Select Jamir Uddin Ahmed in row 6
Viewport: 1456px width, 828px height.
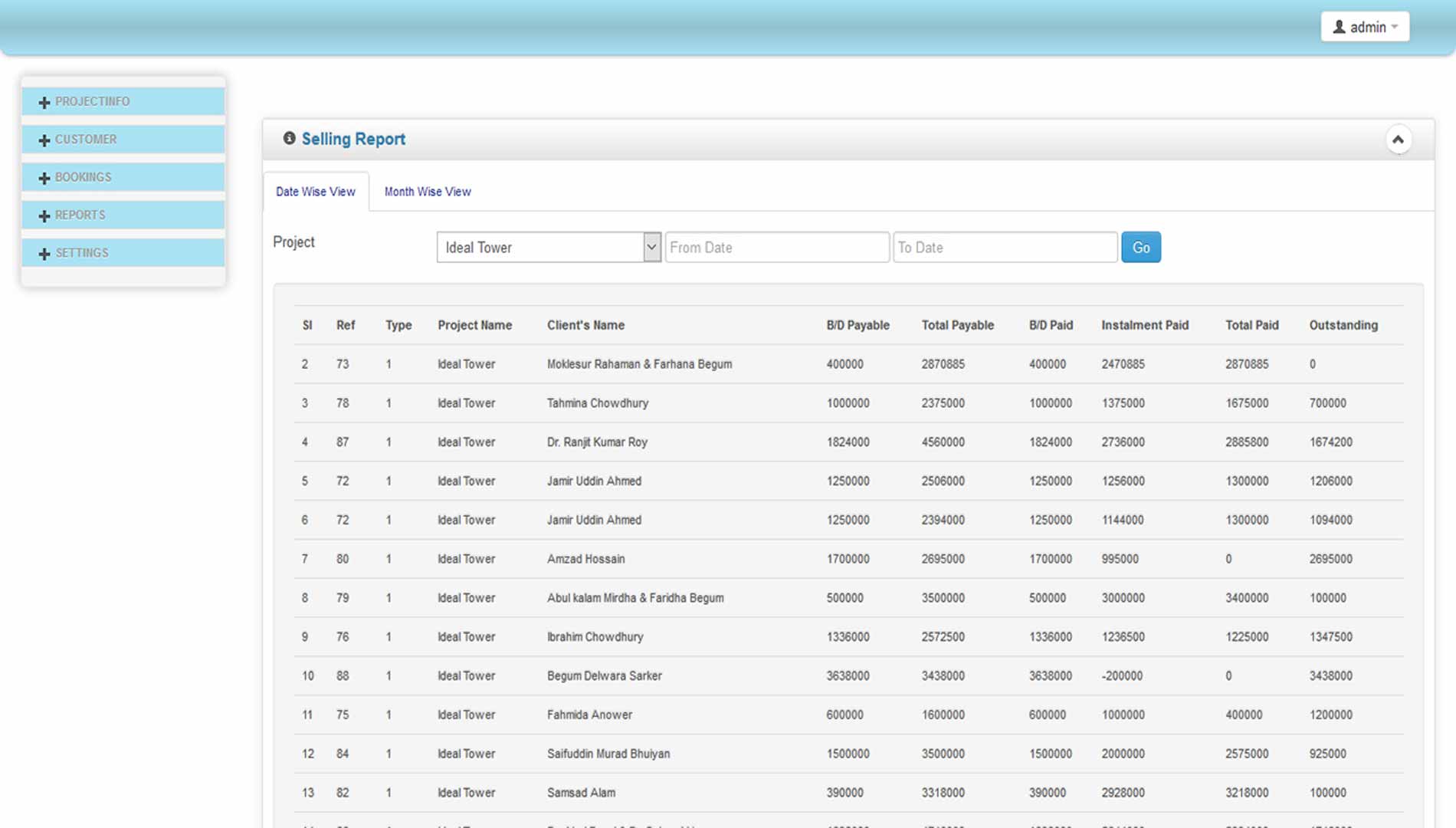[594, 520]
